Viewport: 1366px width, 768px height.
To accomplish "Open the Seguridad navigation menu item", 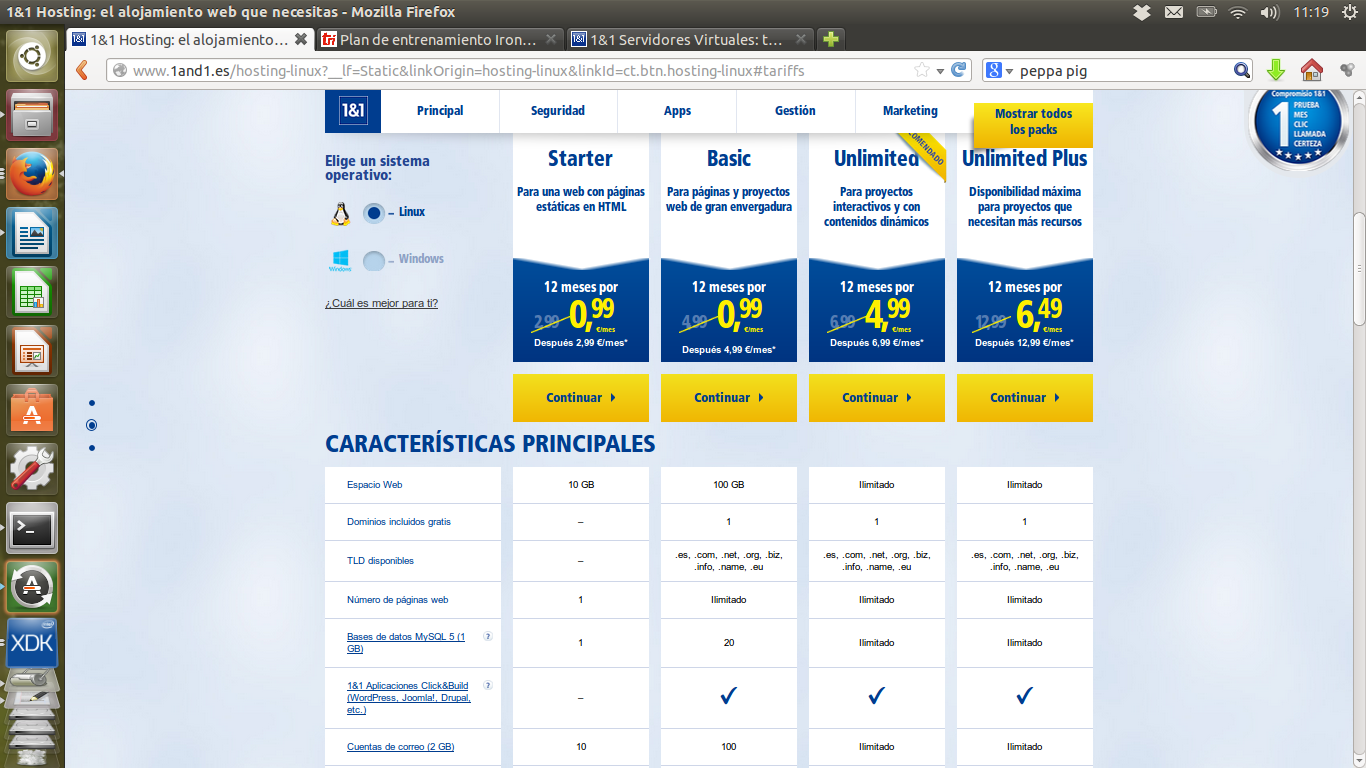I will (557, 111).
